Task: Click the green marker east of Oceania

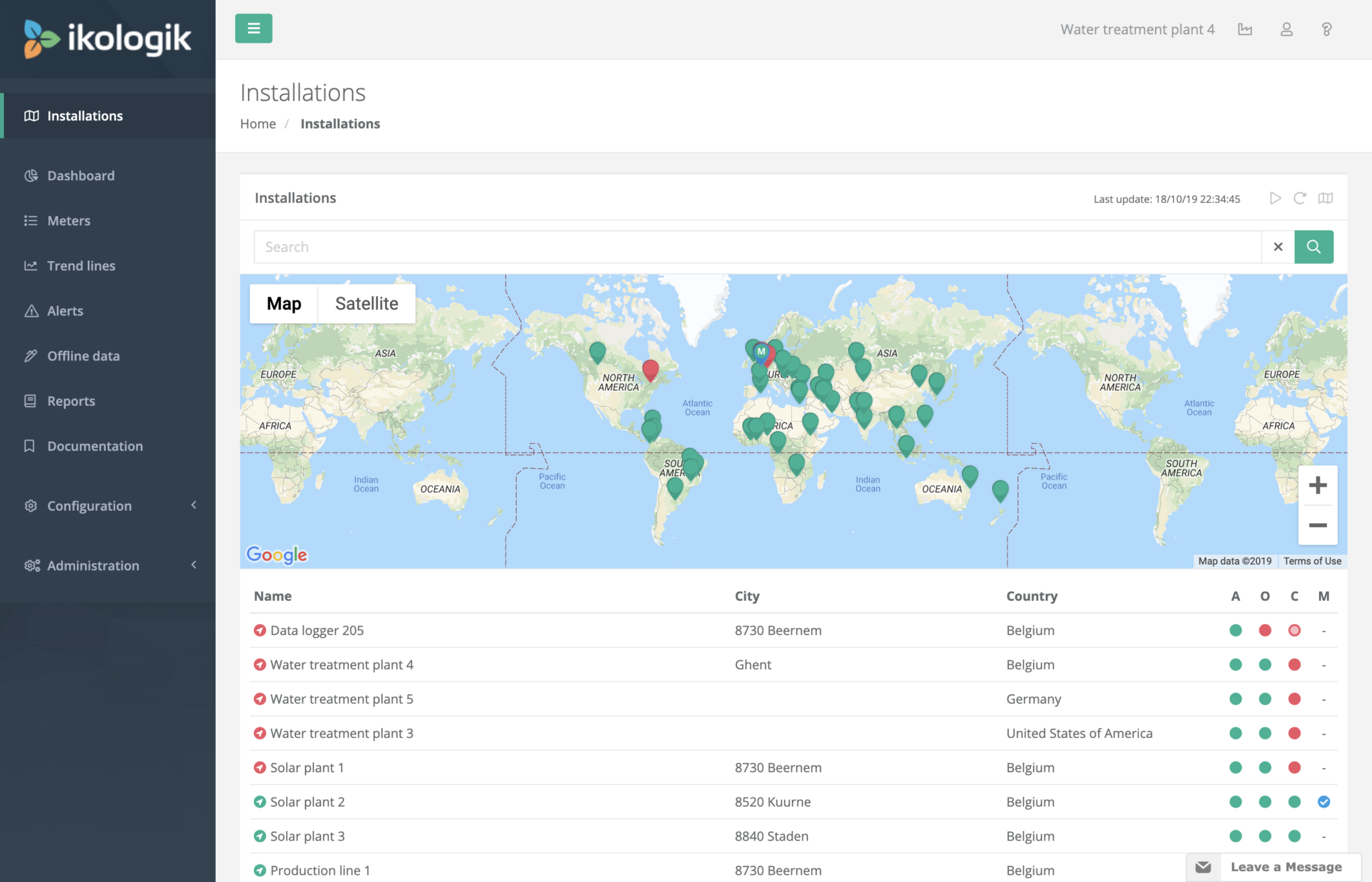Action: coord(1000,490)
